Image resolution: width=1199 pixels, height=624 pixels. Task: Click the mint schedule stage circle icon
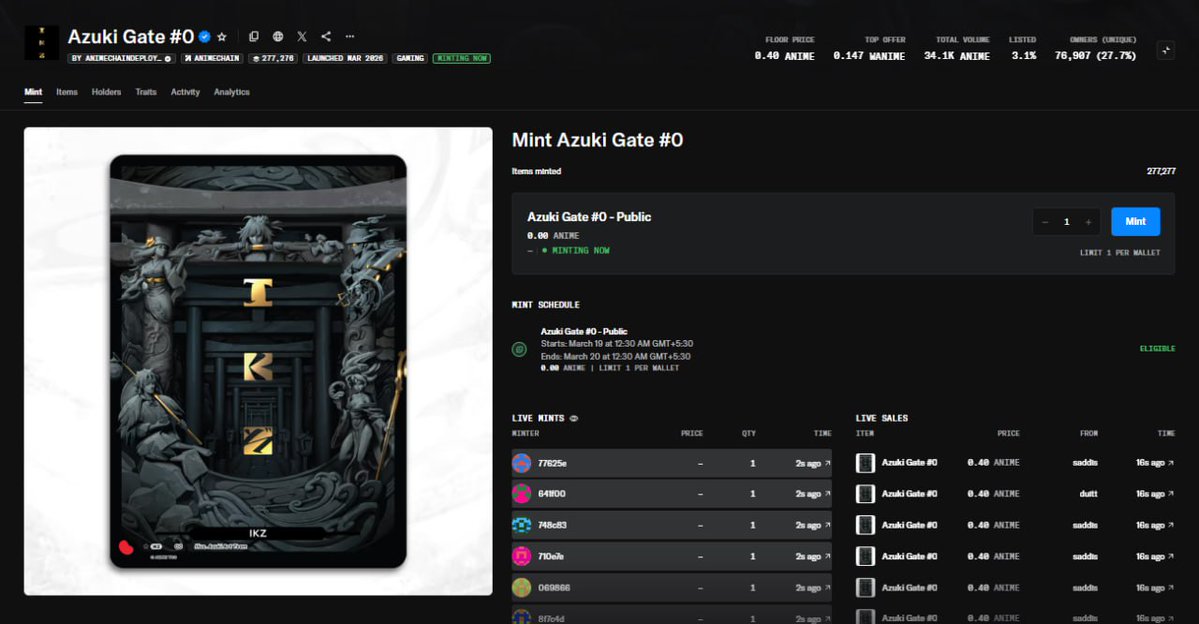click(x=519, y=349)
